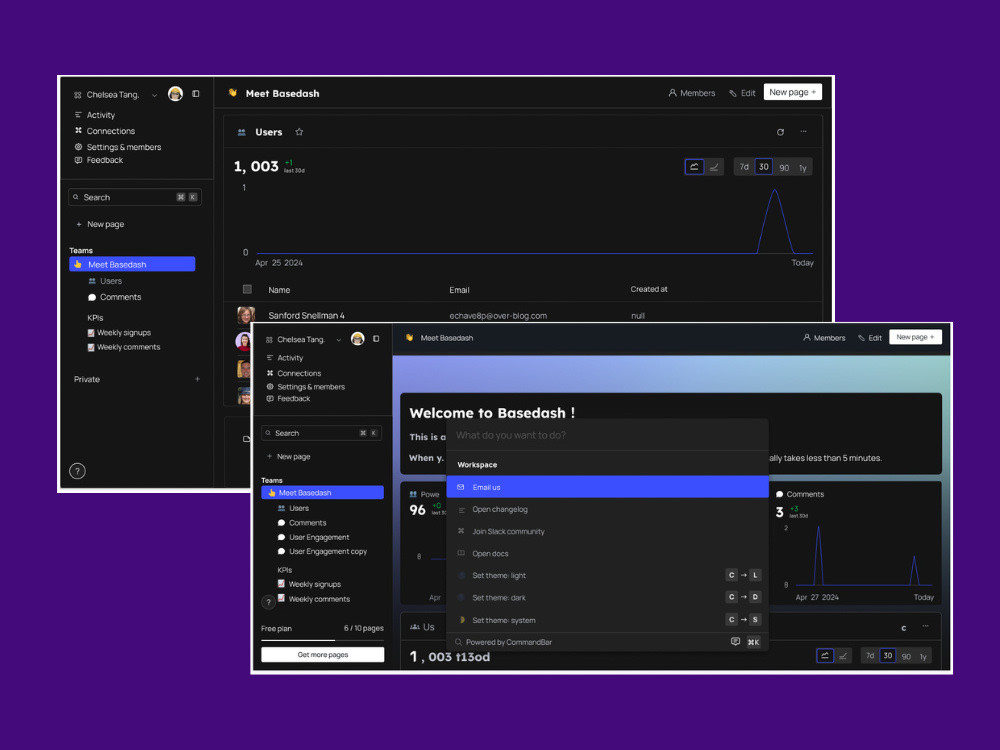1000x750 pixels.
Task: Open the Users view more options ellipsis
Action: 804,131
